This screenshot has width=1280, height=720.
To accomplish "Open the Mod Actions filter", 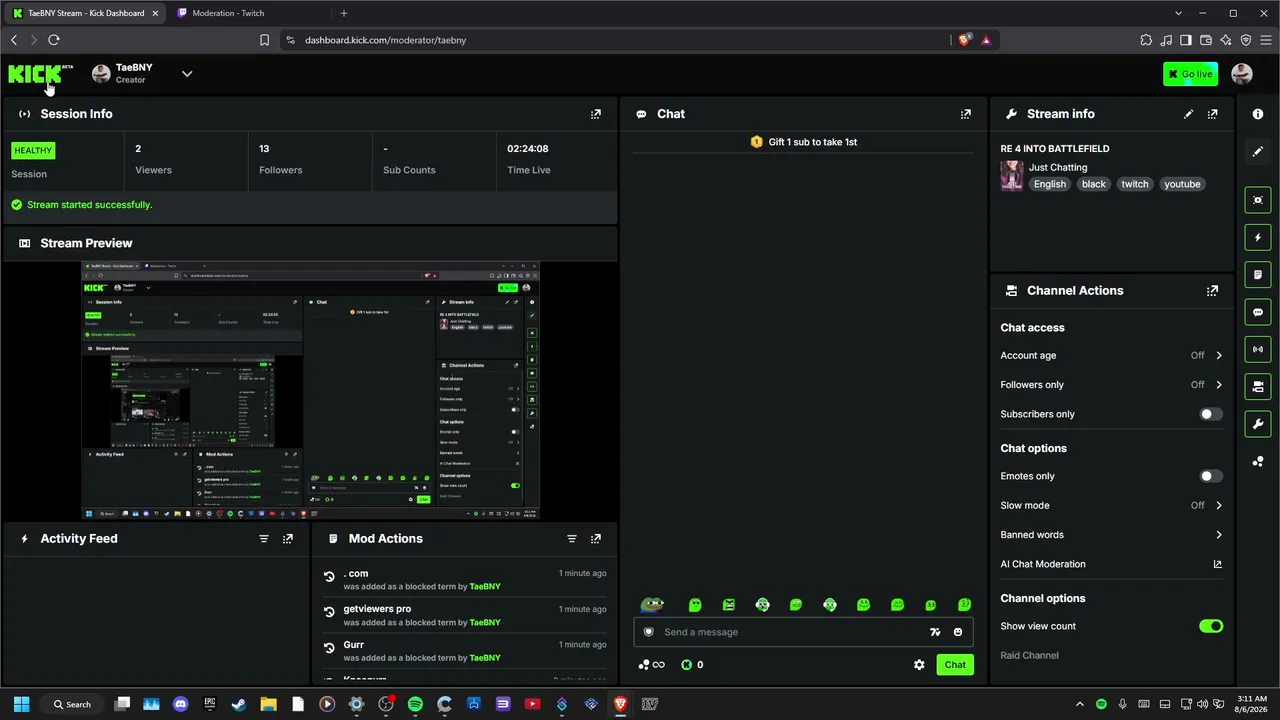I will tap(572, 539).
